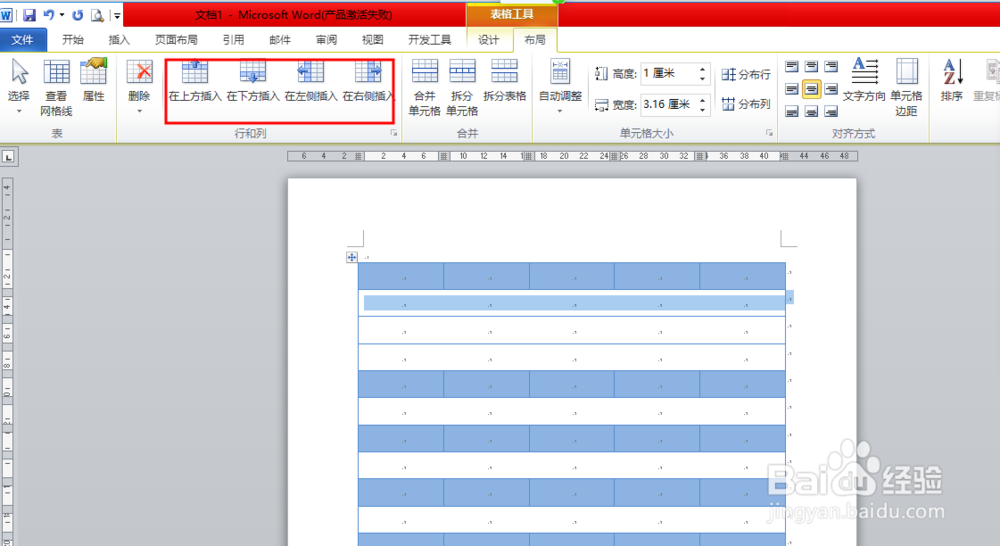Viewport: 1000px width, 546px height.
Task: Align cell text top right
Action: 831,66
